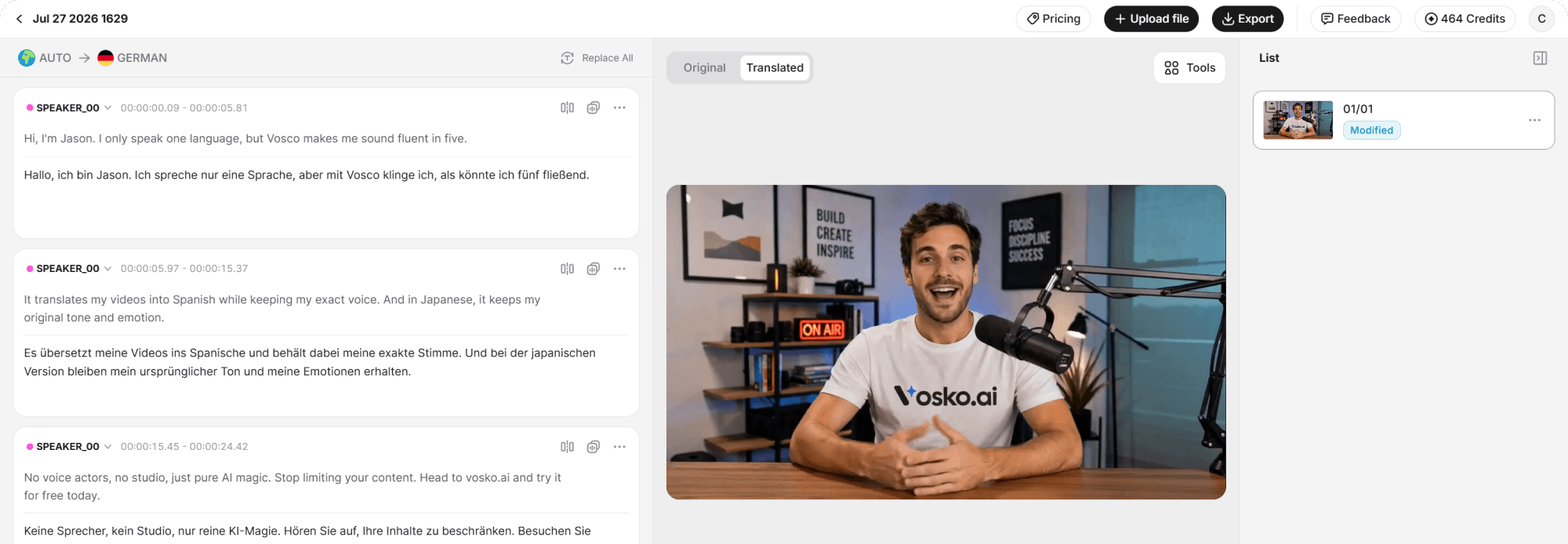Image resolution: width=1568 pixels, height=544 pixels.
Task: Click the Export button
Action: click(x=1247, y=19)
